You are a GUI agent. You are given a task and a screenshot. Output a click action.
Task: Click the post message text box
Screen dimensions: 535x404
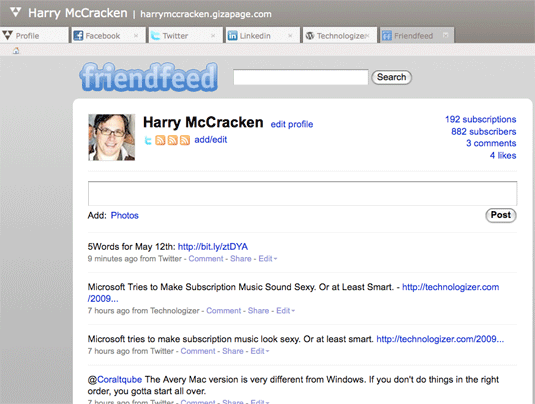pos(302,193)
